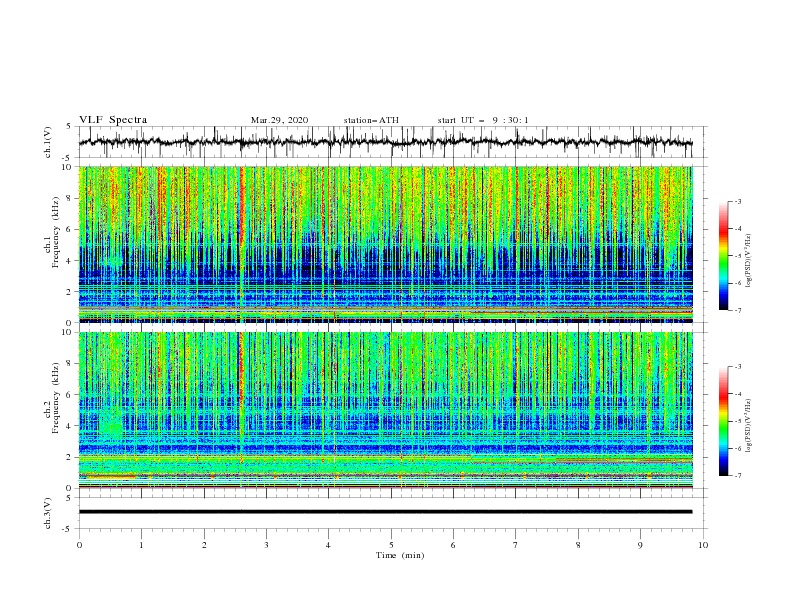Click the "ch.3(V)" axis label
Viewport: 792px width, 612px height.
[x=48, y=514]
